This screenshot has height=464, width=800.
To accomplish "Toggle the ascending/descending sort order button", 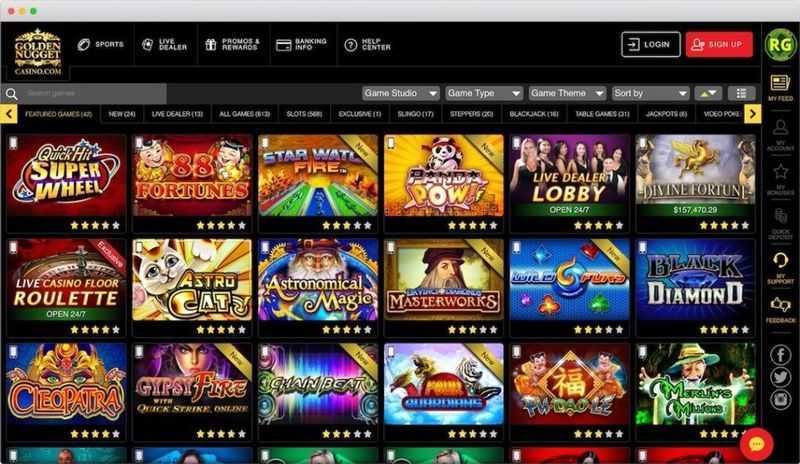I will pyautogui.click(x=708, y=93).
